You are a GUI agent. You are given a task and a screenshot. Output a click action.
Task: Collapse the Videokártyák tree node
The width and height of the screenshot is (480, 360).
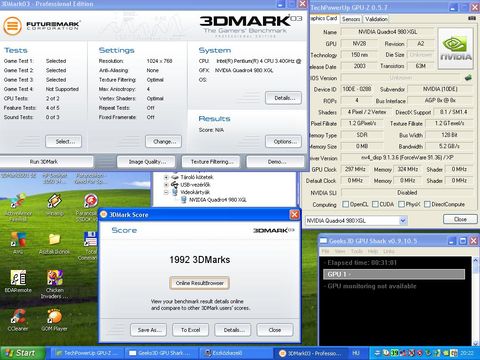[x=166, y=192]
